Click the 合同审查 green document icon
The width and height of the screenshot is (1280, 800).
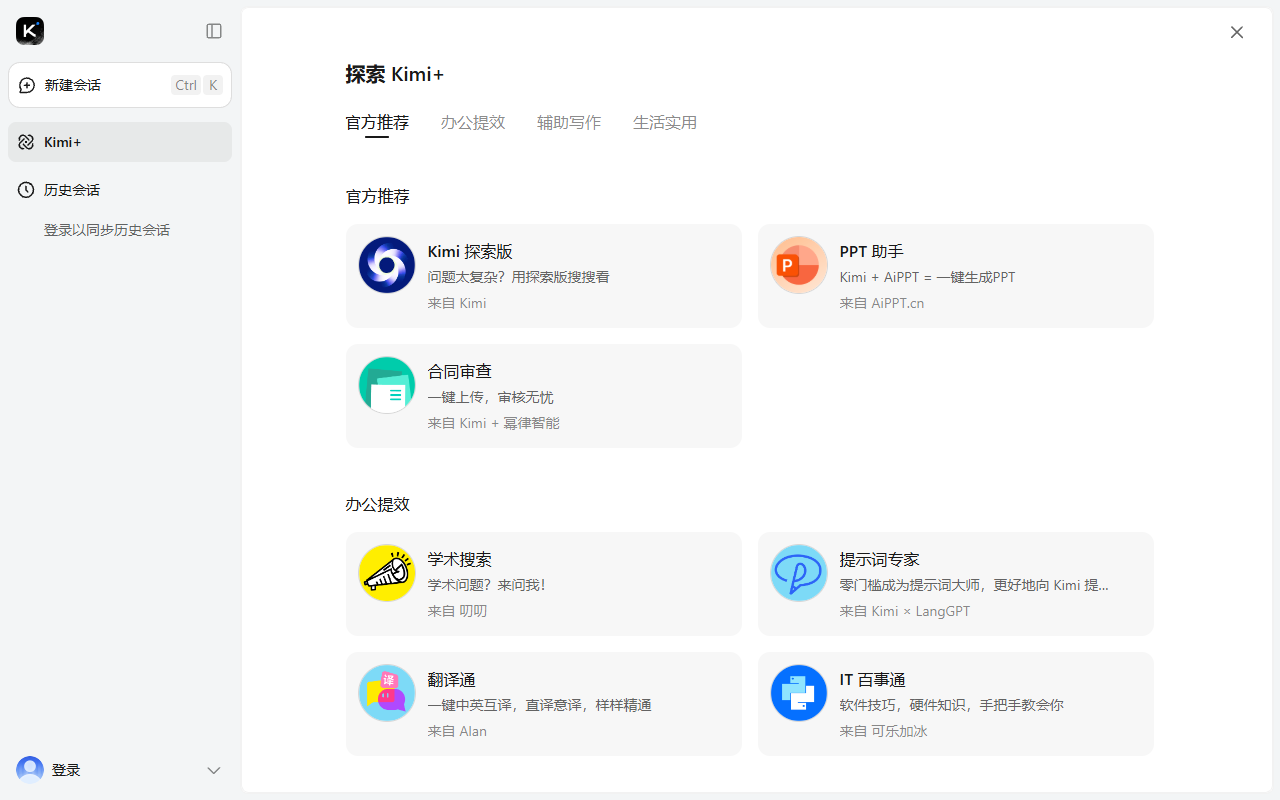point(387,385)
